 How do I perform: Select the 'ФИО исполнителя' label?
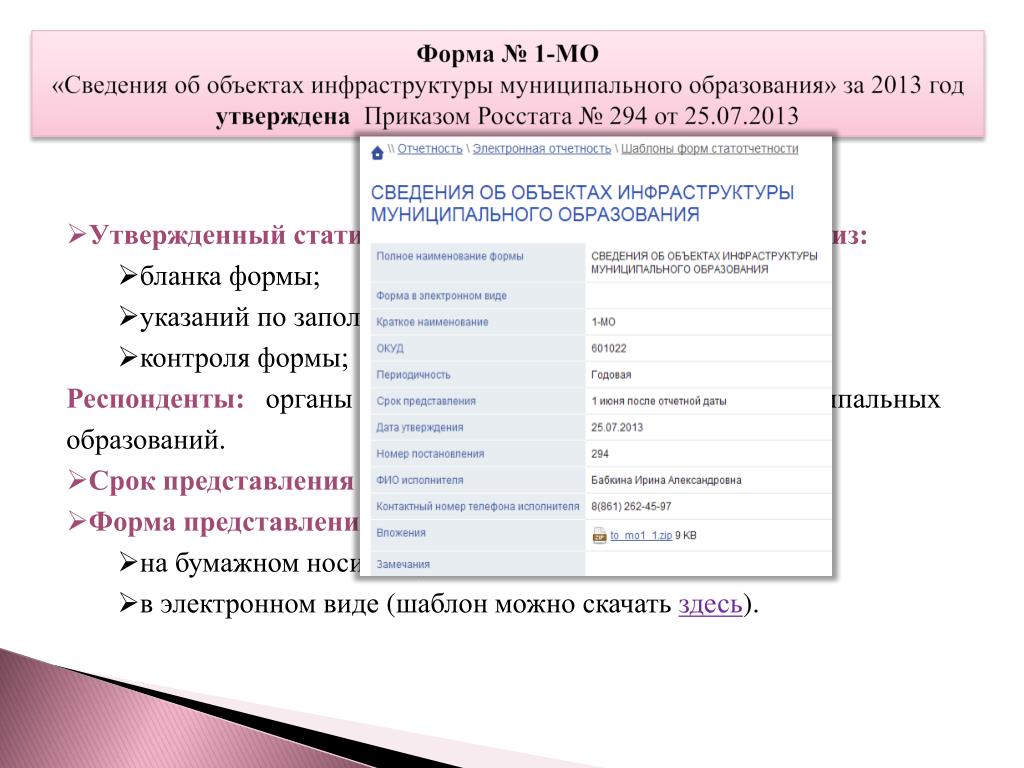419,480
